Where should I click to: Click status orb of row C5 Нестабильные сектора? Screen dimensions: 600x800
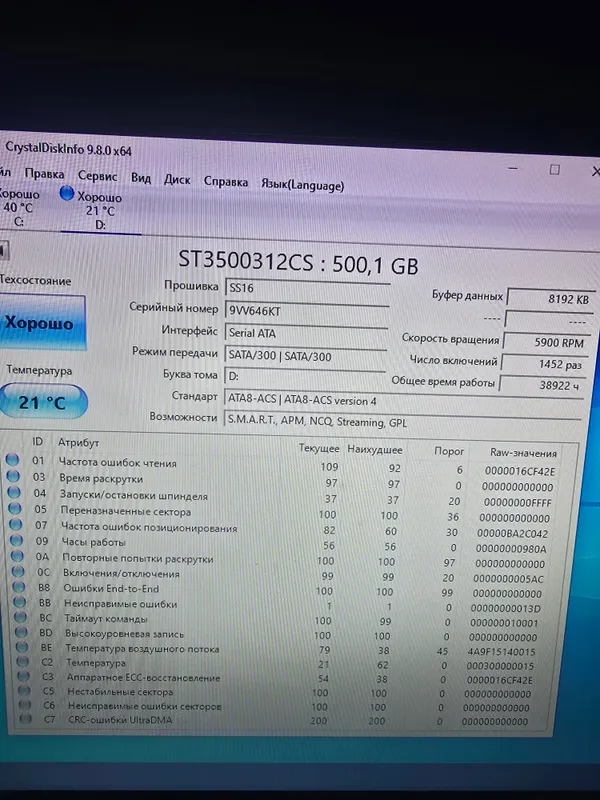click(24, 690)
